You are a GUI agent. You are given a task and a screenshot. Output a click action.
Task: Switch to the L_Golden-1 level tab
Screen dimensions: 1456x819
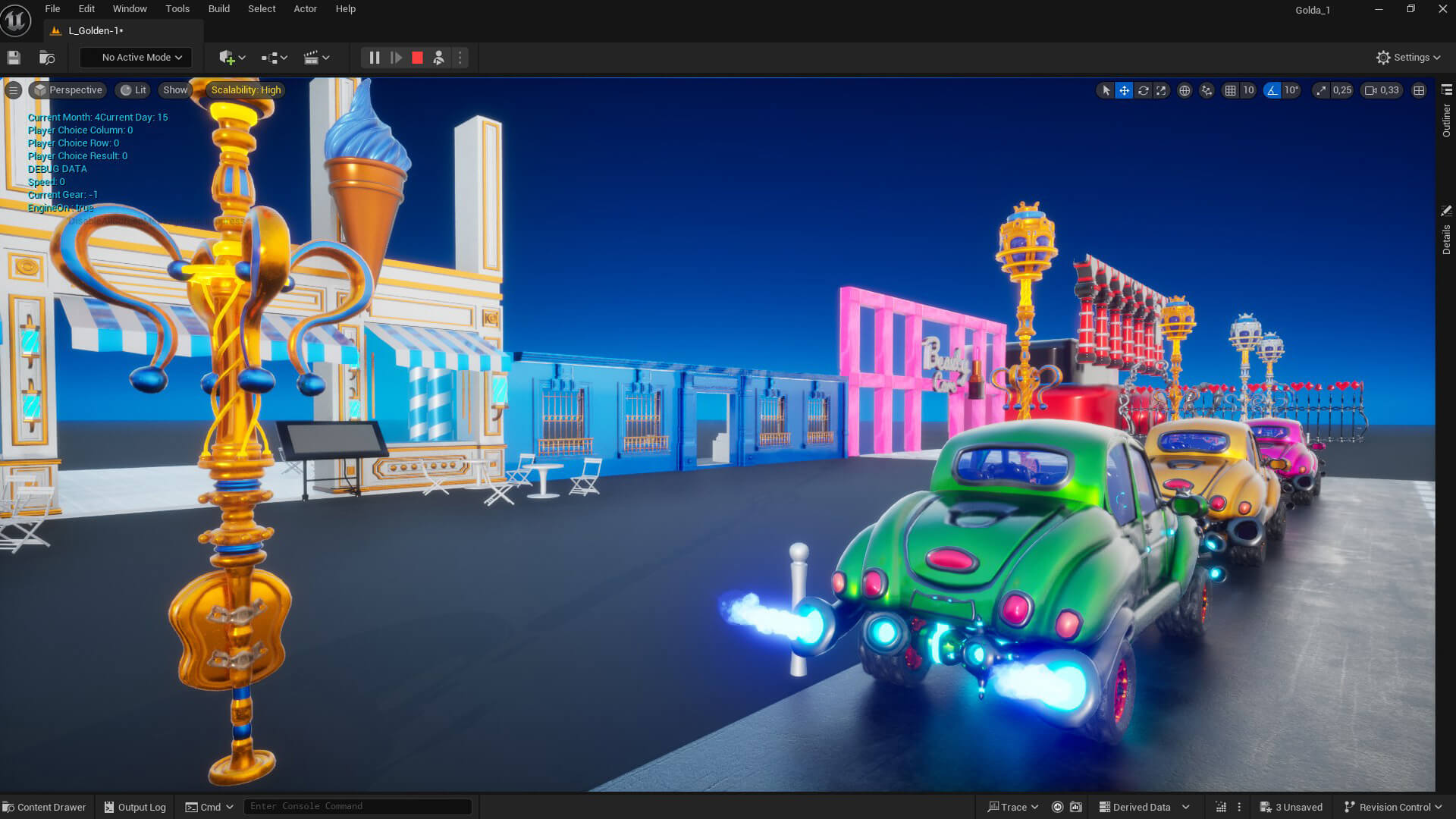95,30
